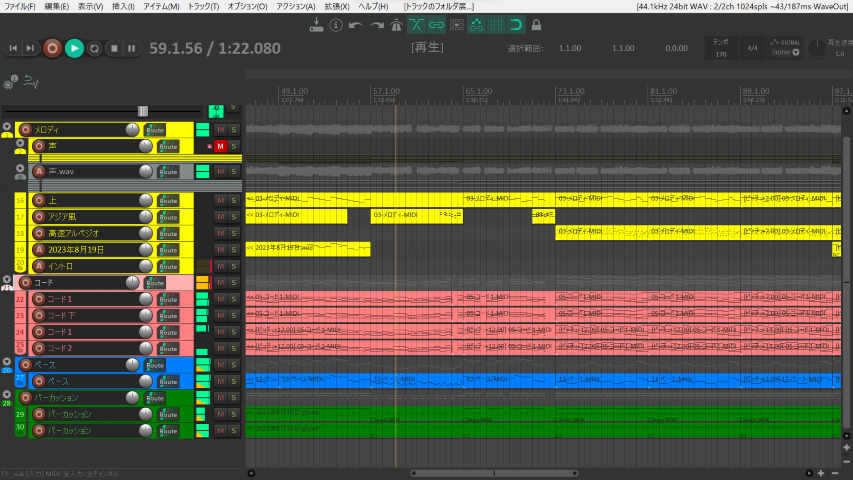Click the transport pause button
This screenshot has height=480, width=853.
click(132, 48)
